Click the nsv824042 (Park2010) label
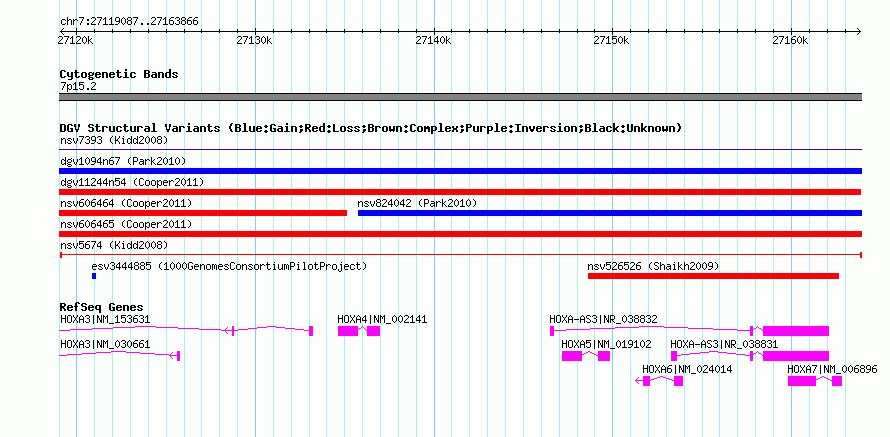 pyautogui.click(x=417, y=203)
